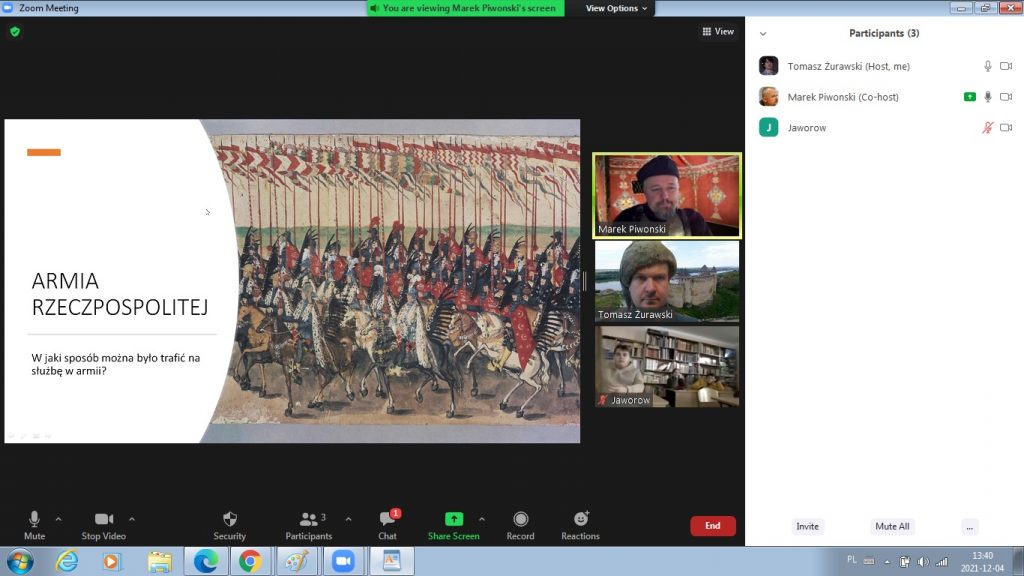Mute your microphone
Image resolution: width=1024 pixels, height=576 pixels.
click(34, 524)
